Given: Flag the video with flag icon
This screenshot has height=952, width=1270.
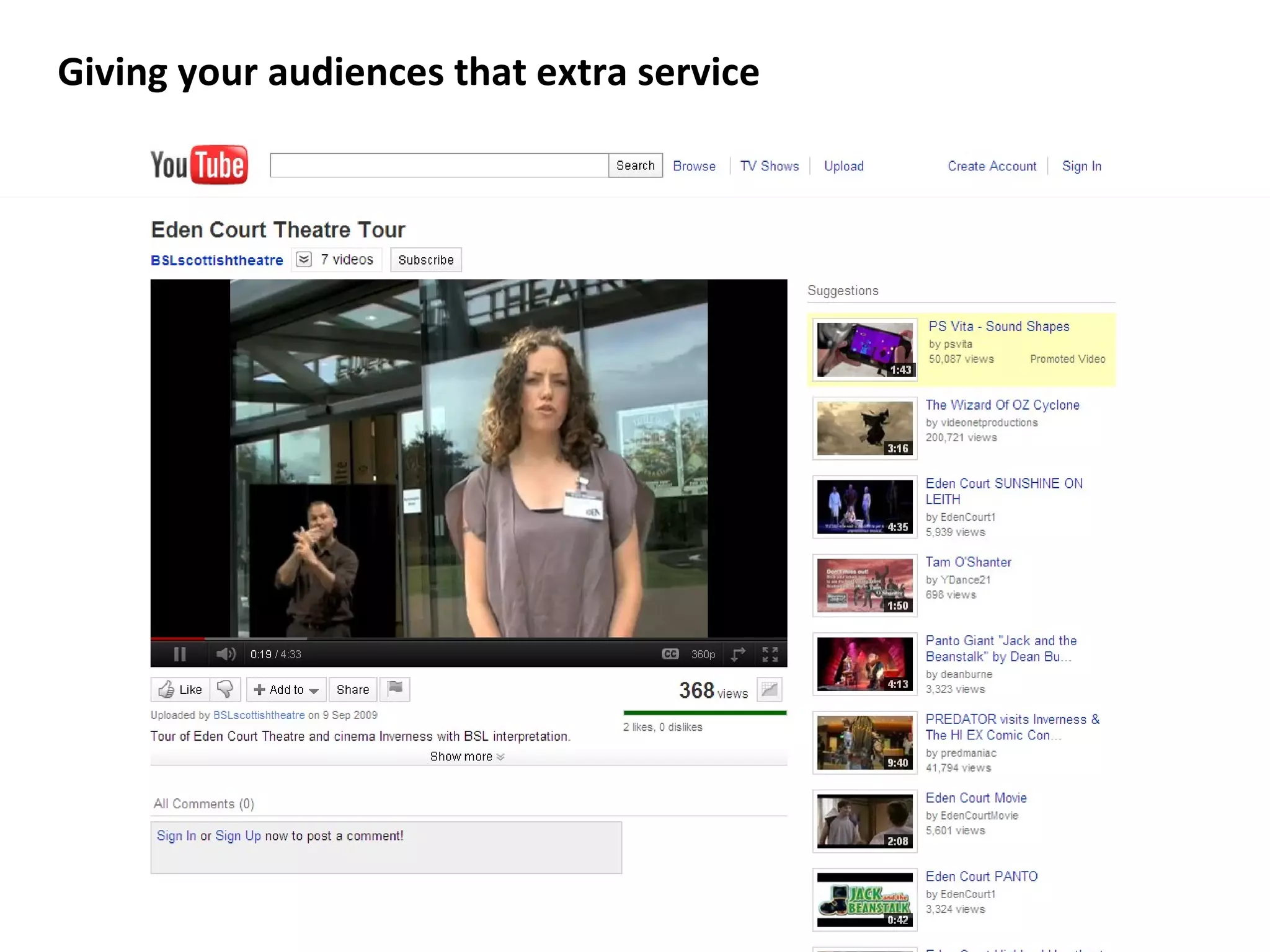Looking at the screenshot, I should (395, 689).
